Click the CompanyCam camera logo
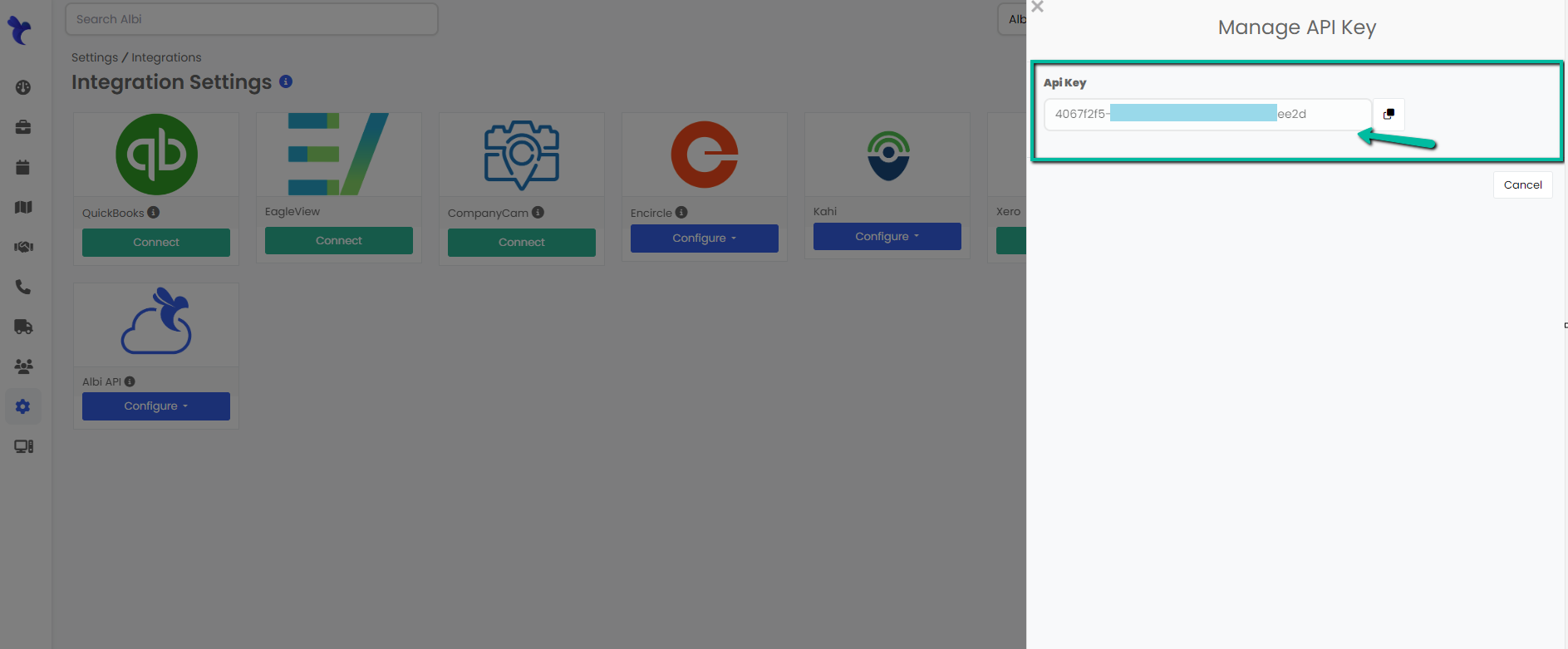Screen dimensions: 1568x649 (x=522, y=155)
